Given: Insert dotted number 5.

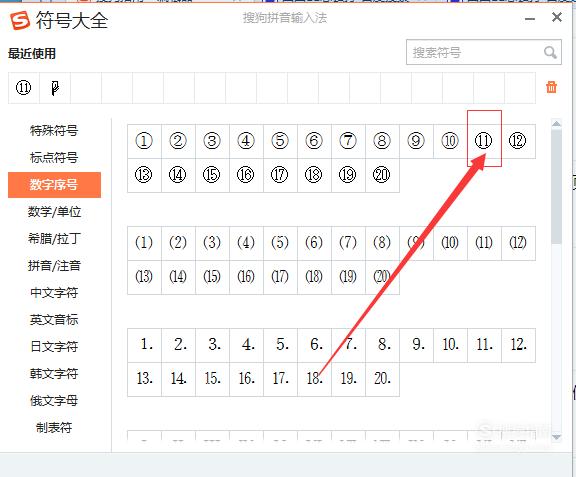Looking at the screenshot, I should 280,345.
